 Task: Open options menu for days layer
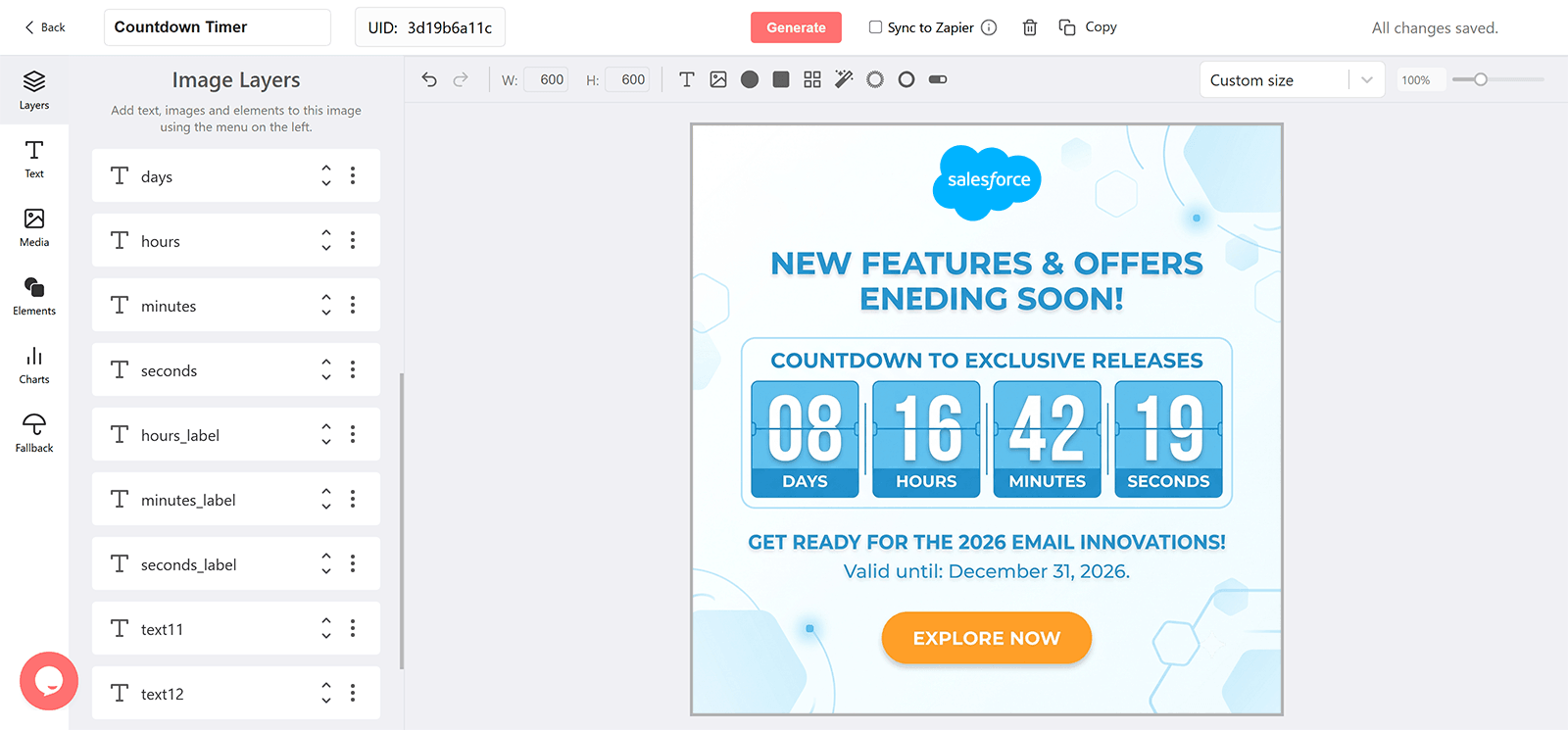pyautogui.click(x=353, y=175)
